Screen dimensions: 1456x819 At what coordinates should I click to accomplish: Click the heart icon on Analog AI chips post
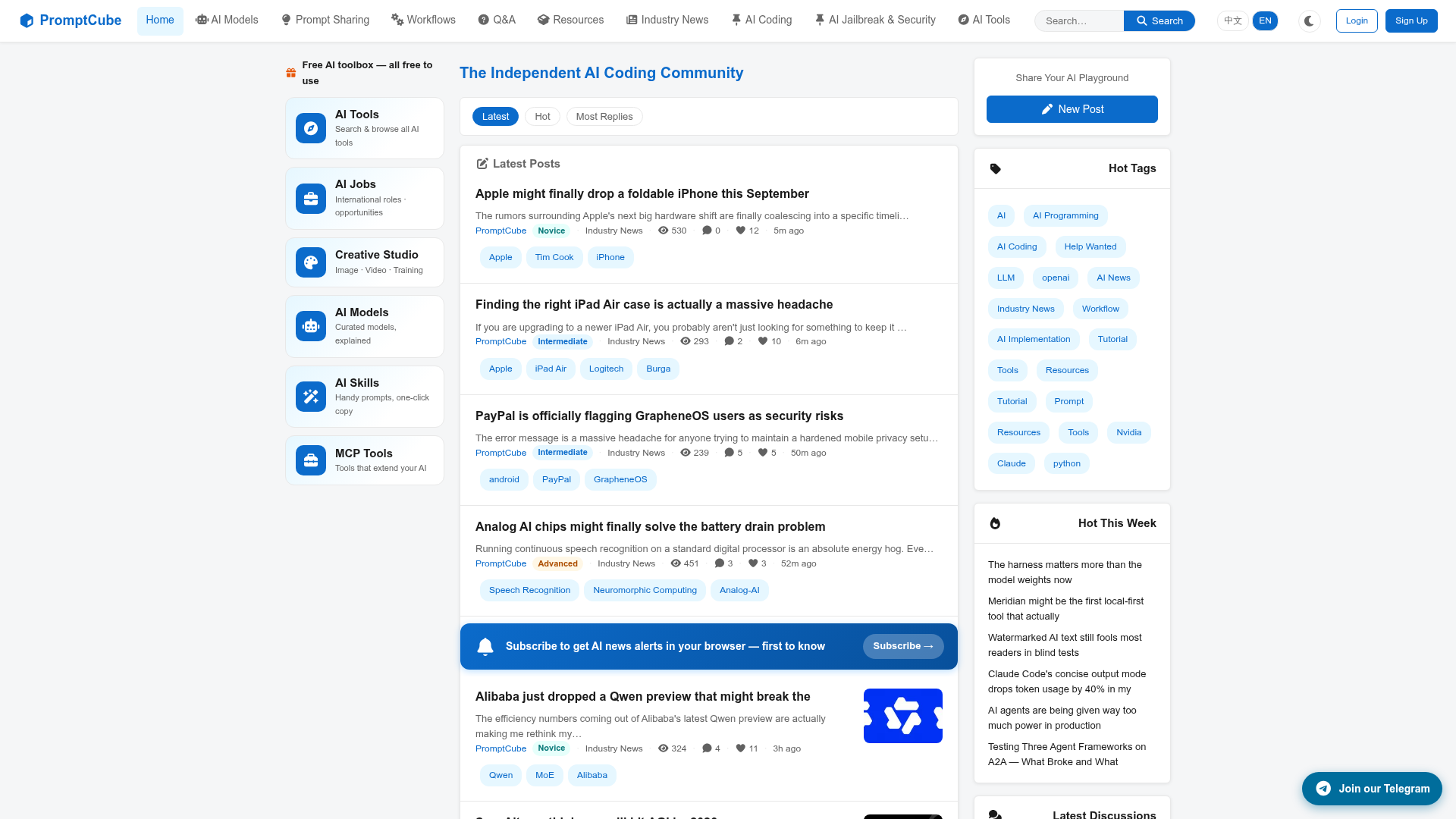753,563
